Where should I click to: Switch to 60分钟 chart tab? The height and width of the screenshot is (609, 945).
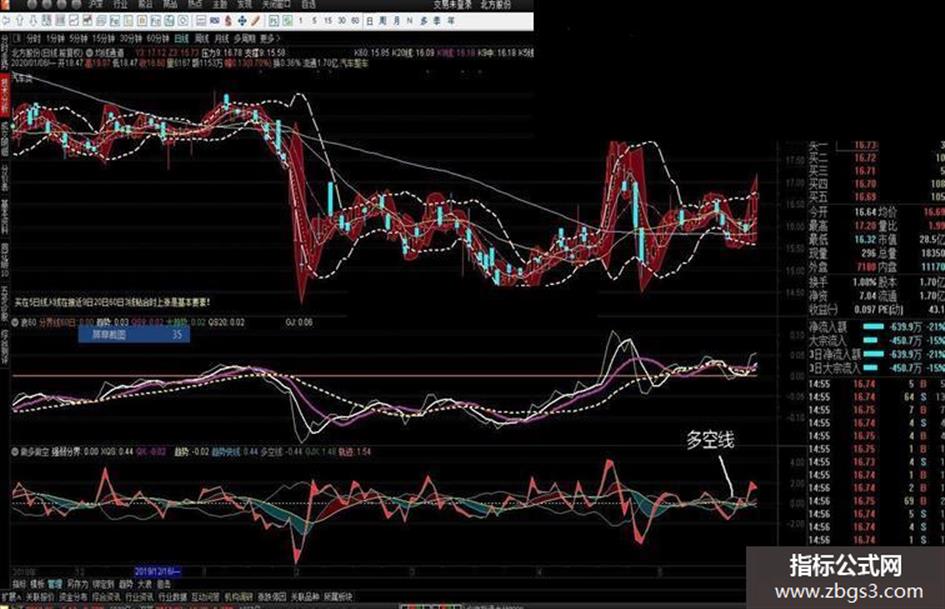click(x=158, y=38)
